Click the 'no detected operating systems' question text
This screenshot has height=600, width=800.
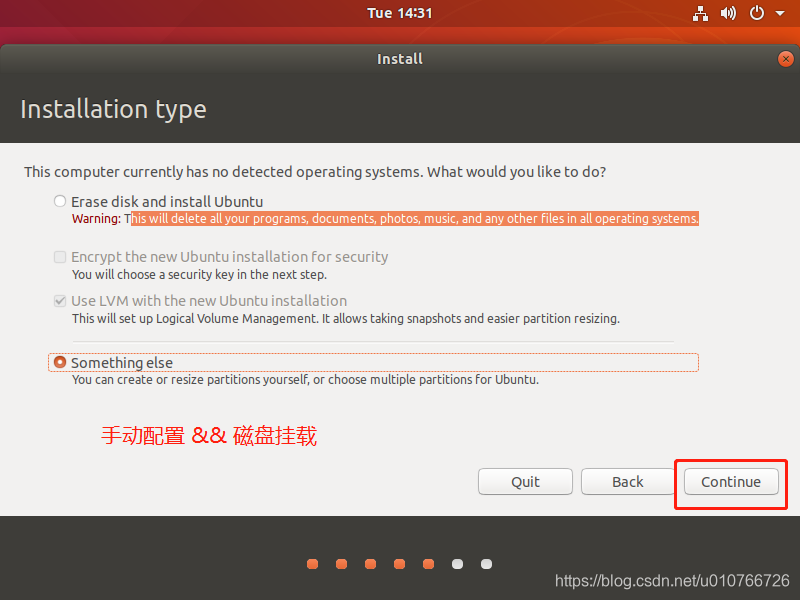click(315, 172)
